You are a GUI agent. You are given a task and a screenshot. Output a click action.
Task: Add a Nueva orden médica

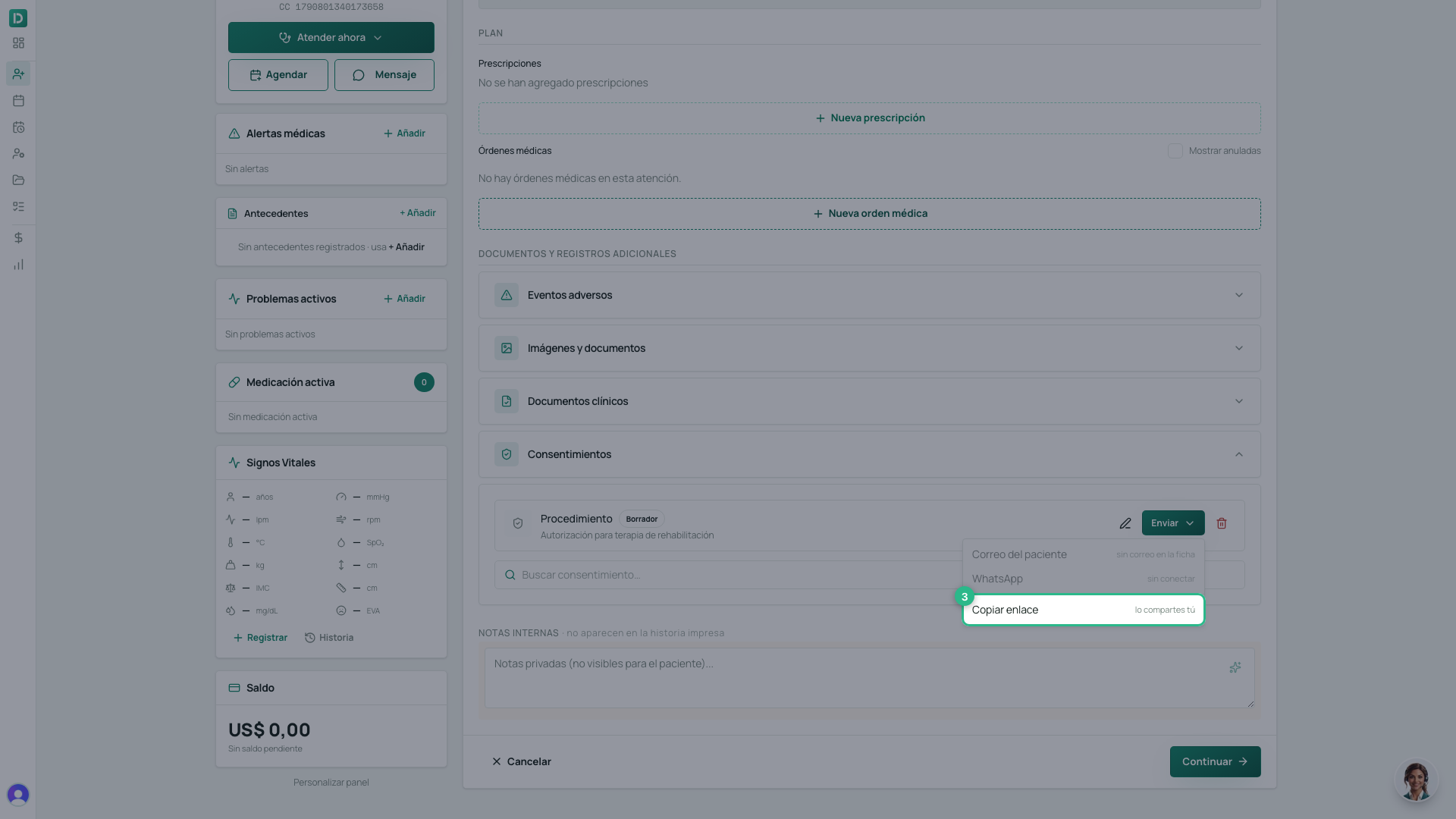tap(869, 214)
